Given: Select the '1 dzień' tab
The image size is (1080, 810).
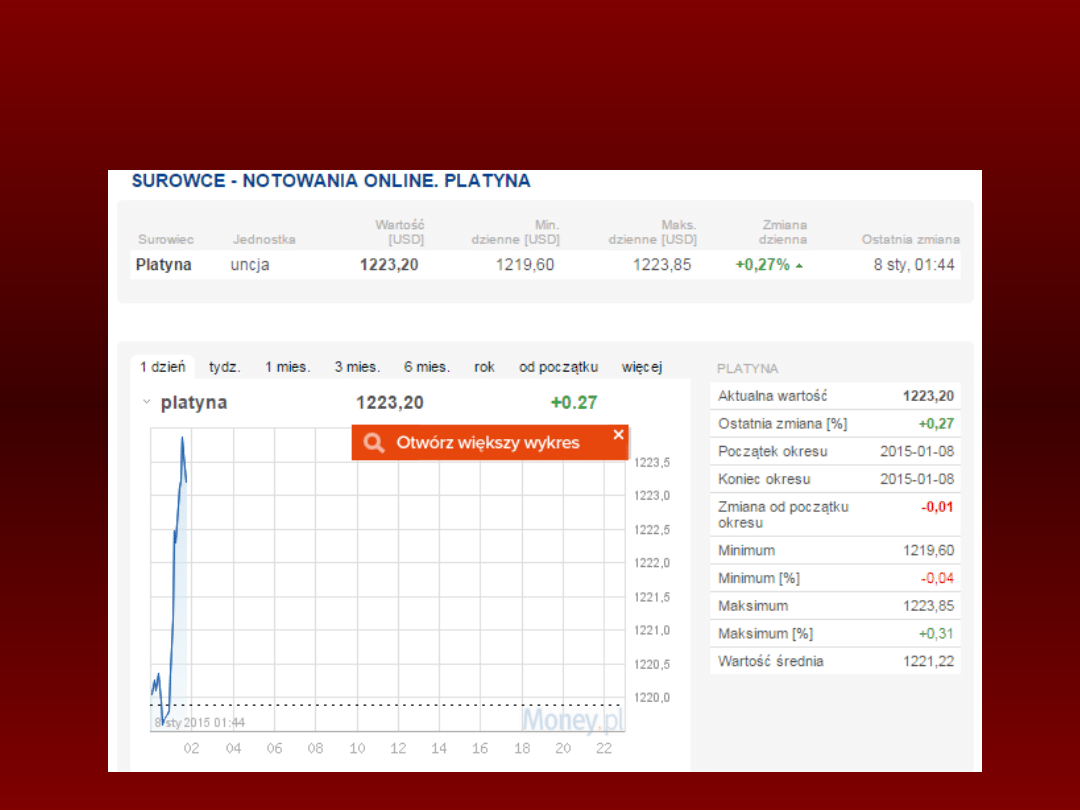Looking at the screenshot, I should click(162, 367).
